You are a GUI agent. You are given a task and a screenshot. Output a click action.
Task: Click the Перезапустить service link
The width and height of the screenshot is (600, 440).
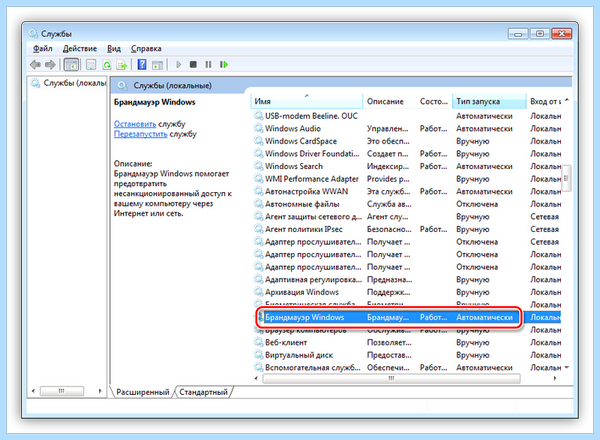point(140,134)
